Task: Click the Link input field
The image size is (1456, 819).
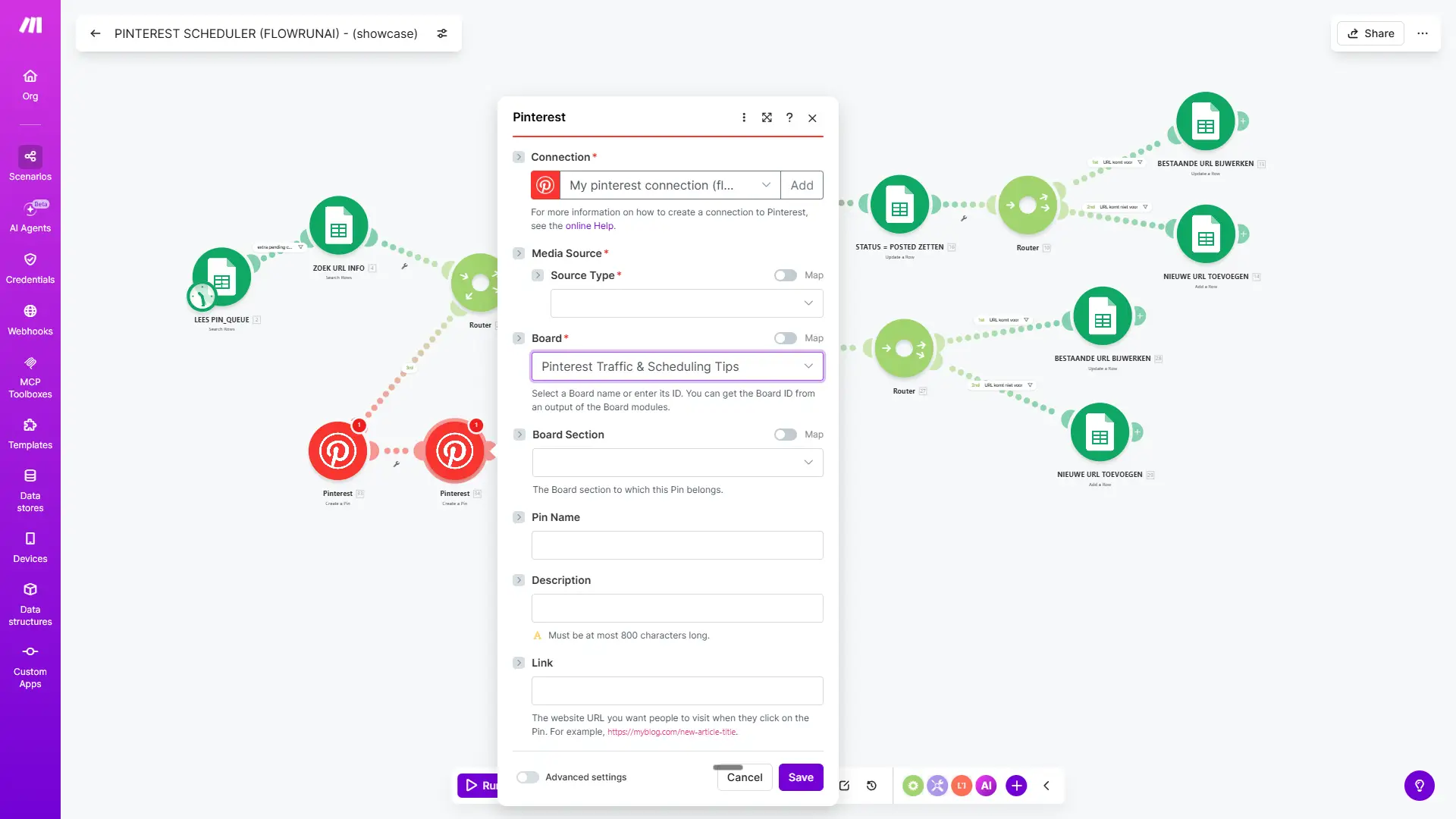Action: coord(677,691)
